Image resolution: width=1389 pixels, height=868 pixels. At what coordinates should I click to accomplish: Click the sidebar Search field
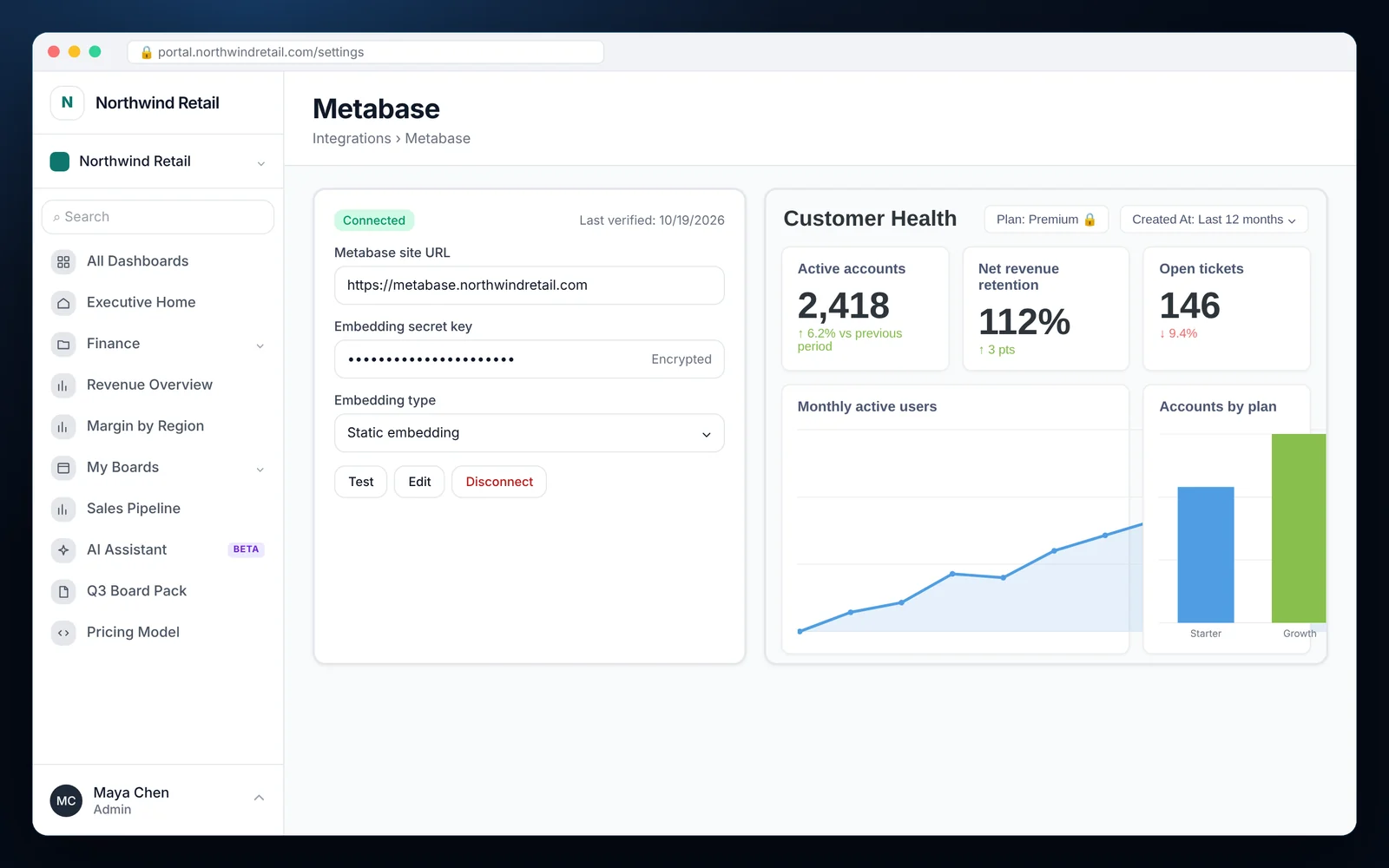[x=158, y=217]
